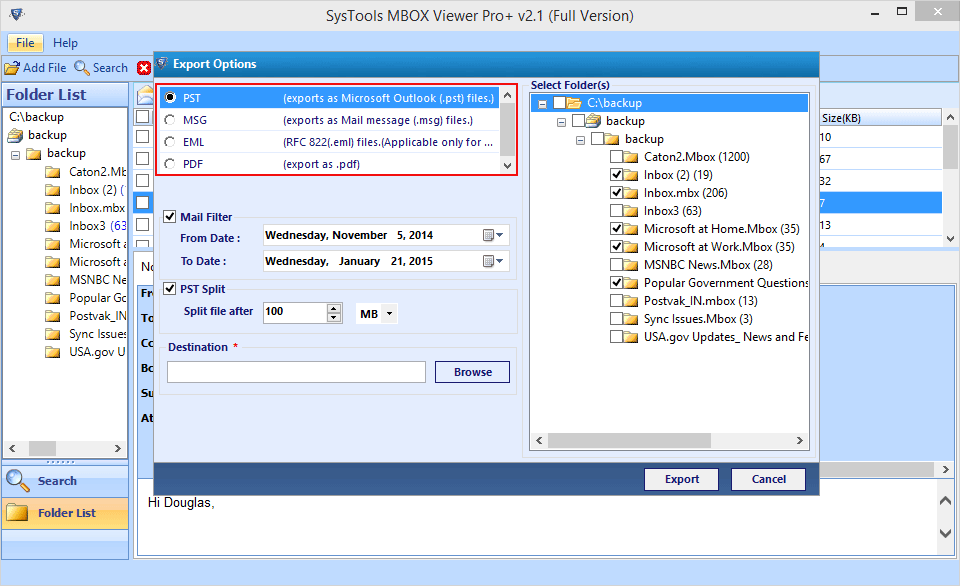Viewport: 960px width, 586px height.
Task: Disable the PST Split checkbox
Action: 170,288
